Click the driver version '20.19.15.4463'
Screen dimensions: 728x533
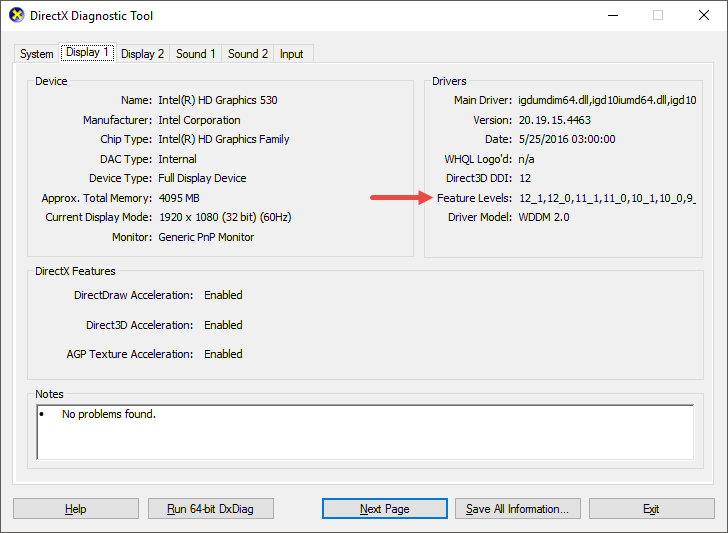coord(555,120)
